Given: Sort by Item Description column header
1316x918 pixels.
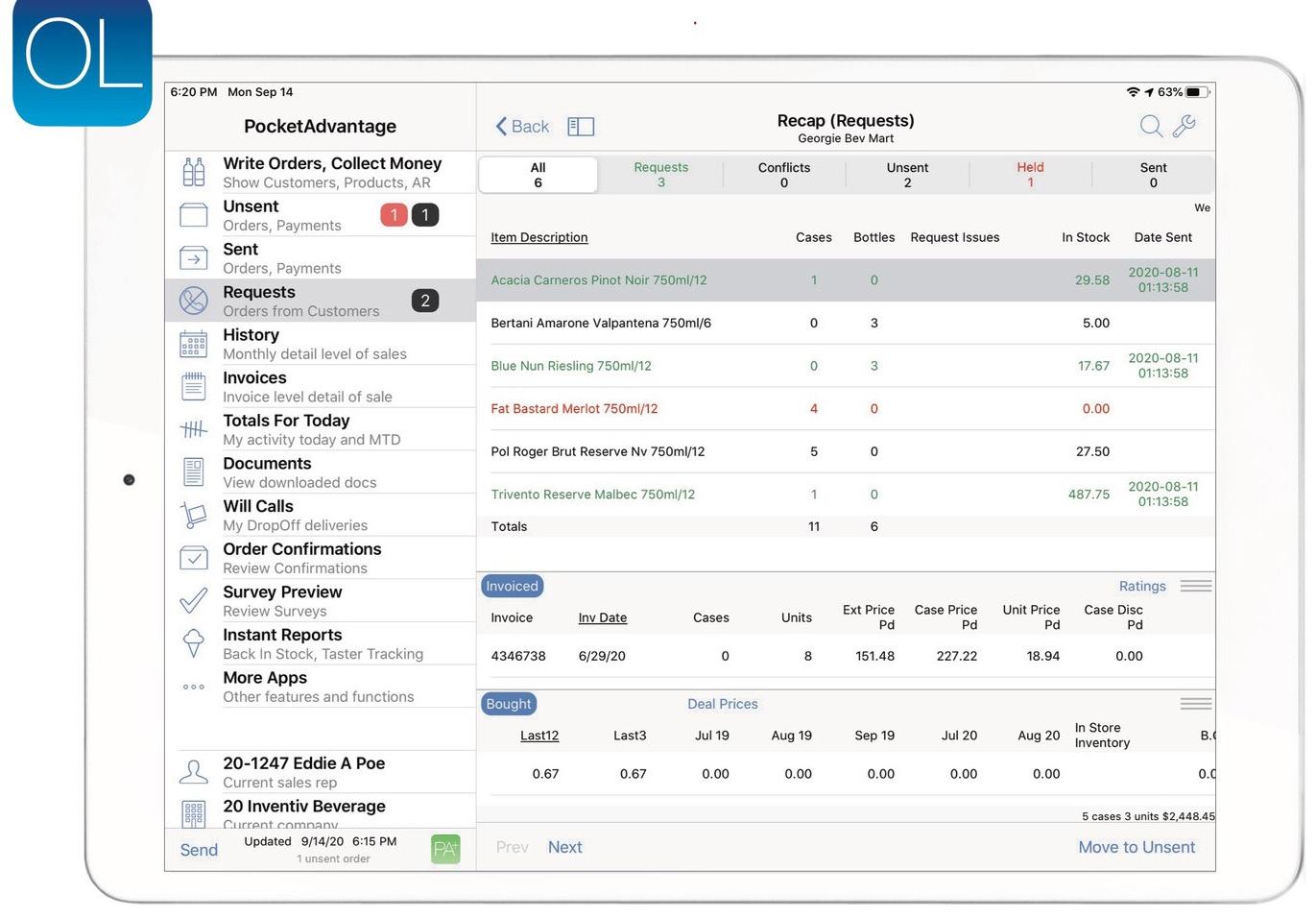Looking at the screenshot, I should click(538, 237).
